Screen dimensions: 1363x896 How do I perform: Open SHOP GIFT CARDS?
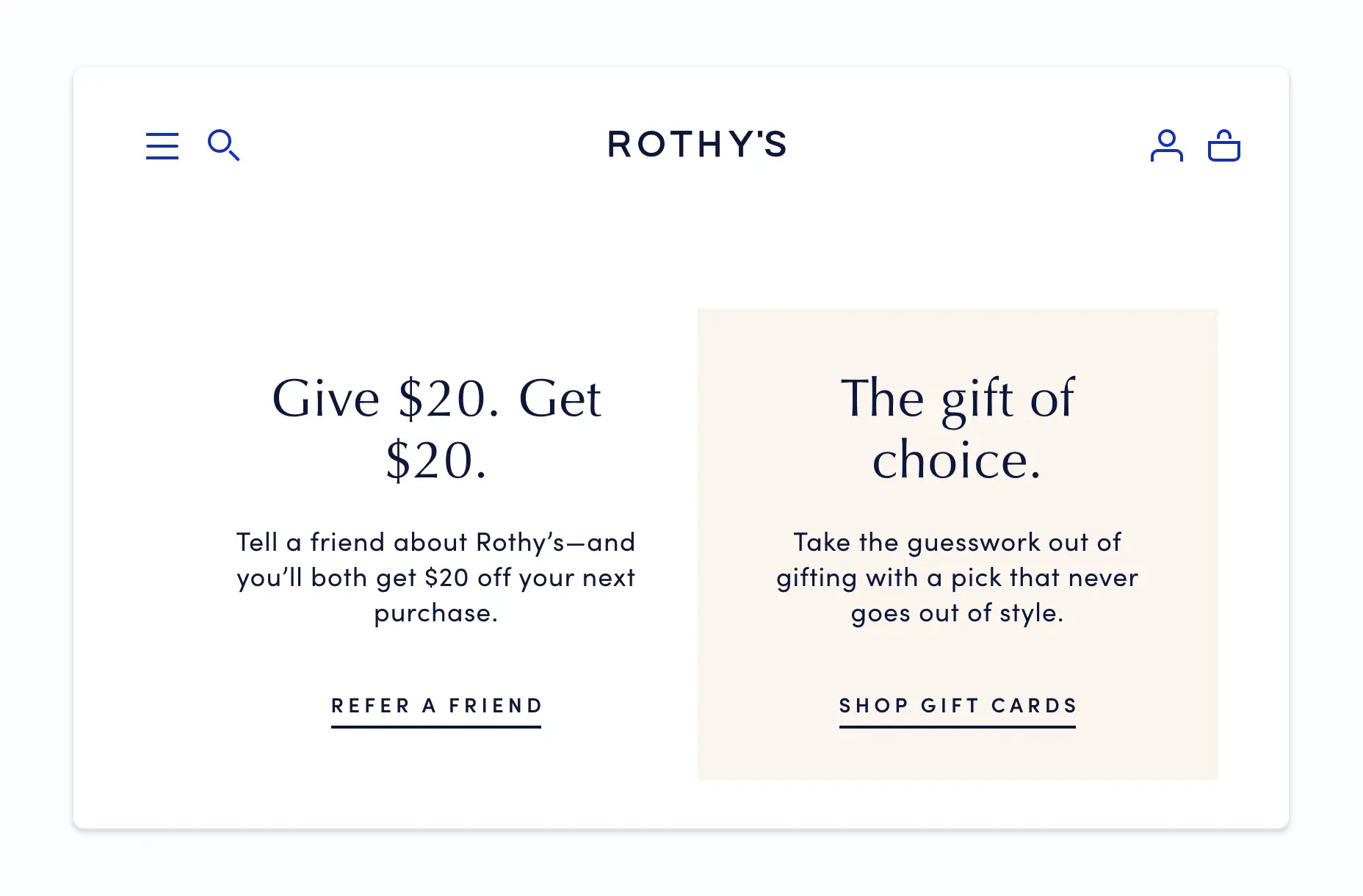click(957, 707)
